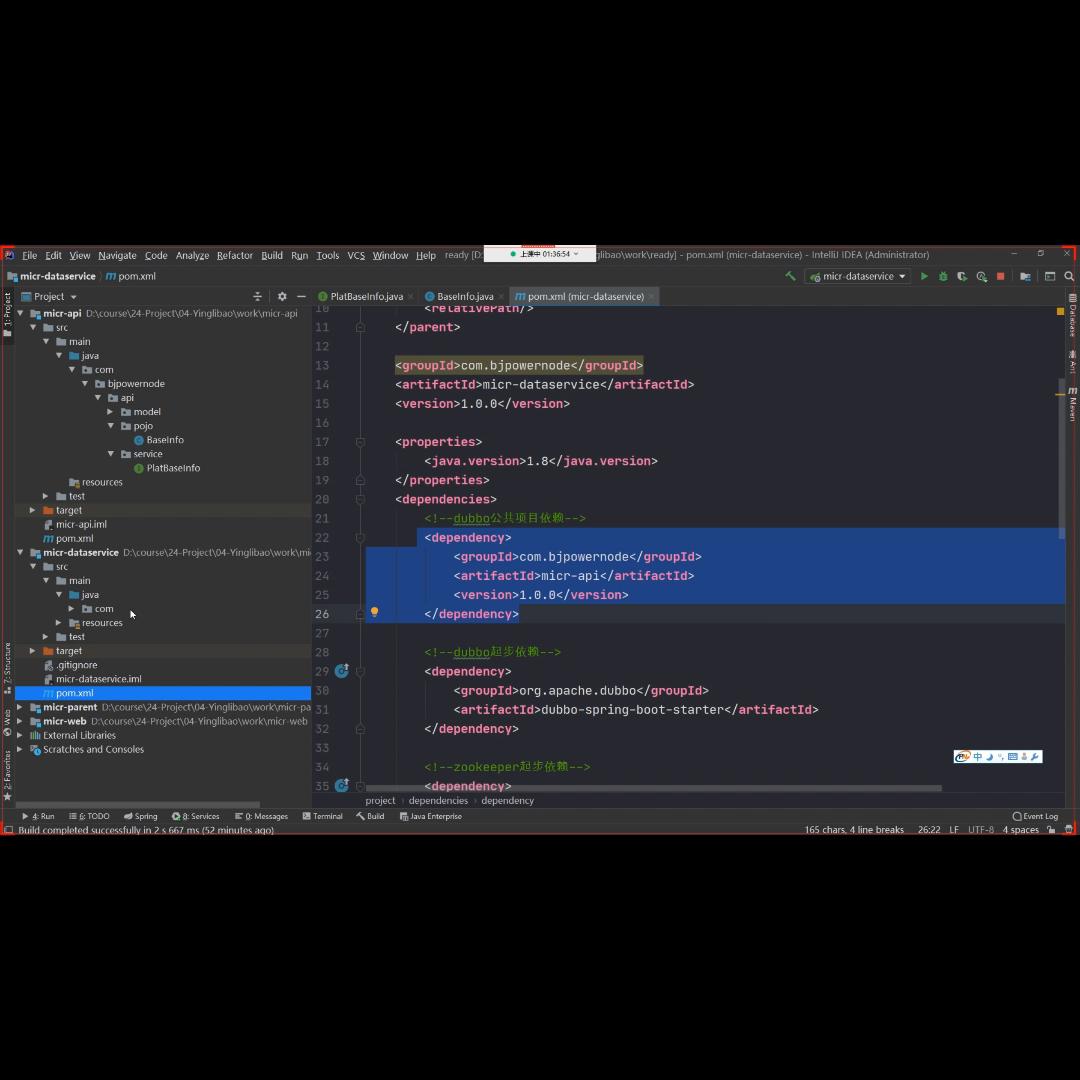Build project using the hammer icon

[790, 277]
